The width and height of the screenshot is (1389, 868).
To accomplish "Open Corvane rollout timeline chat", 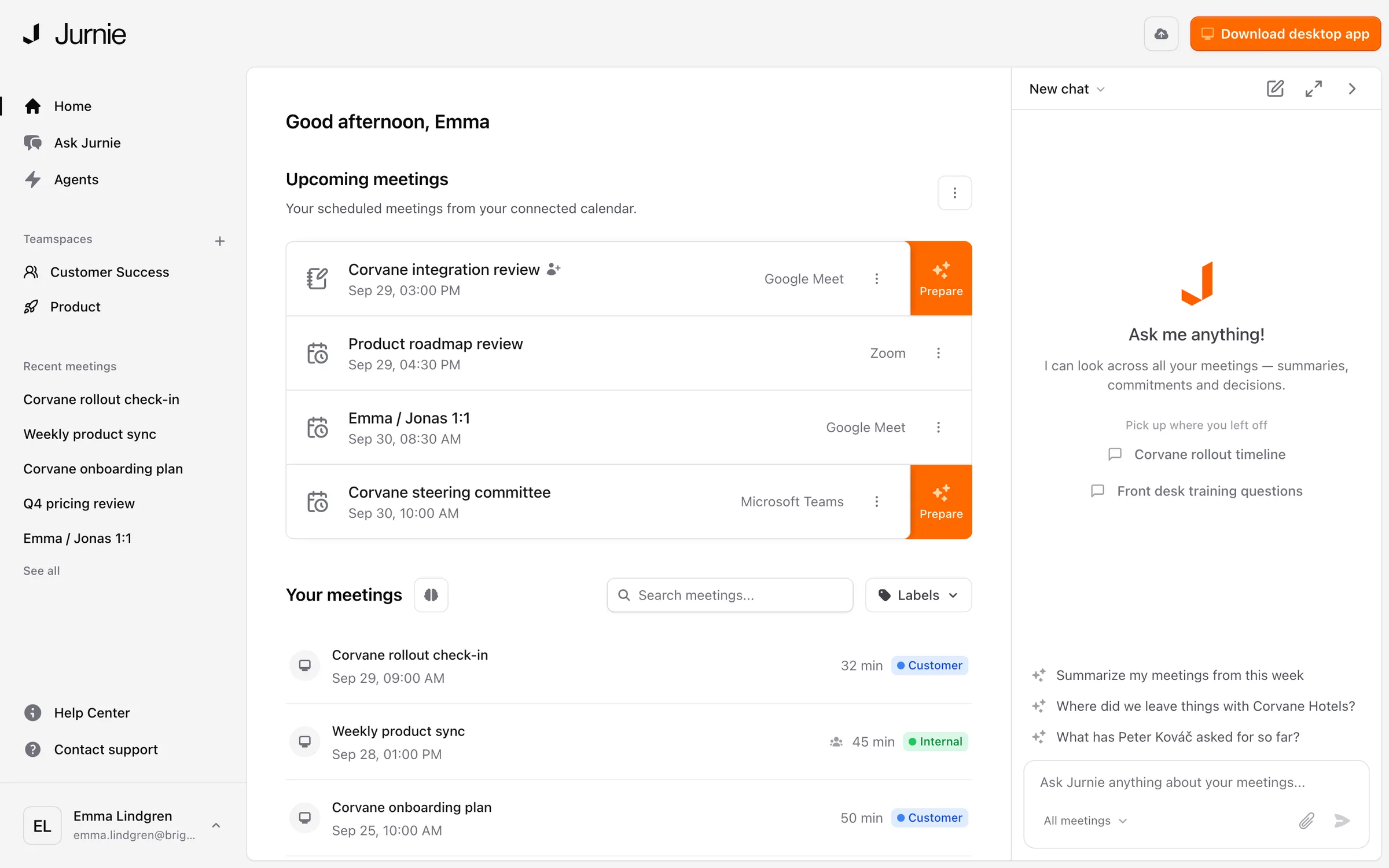I will [1197, 454].
